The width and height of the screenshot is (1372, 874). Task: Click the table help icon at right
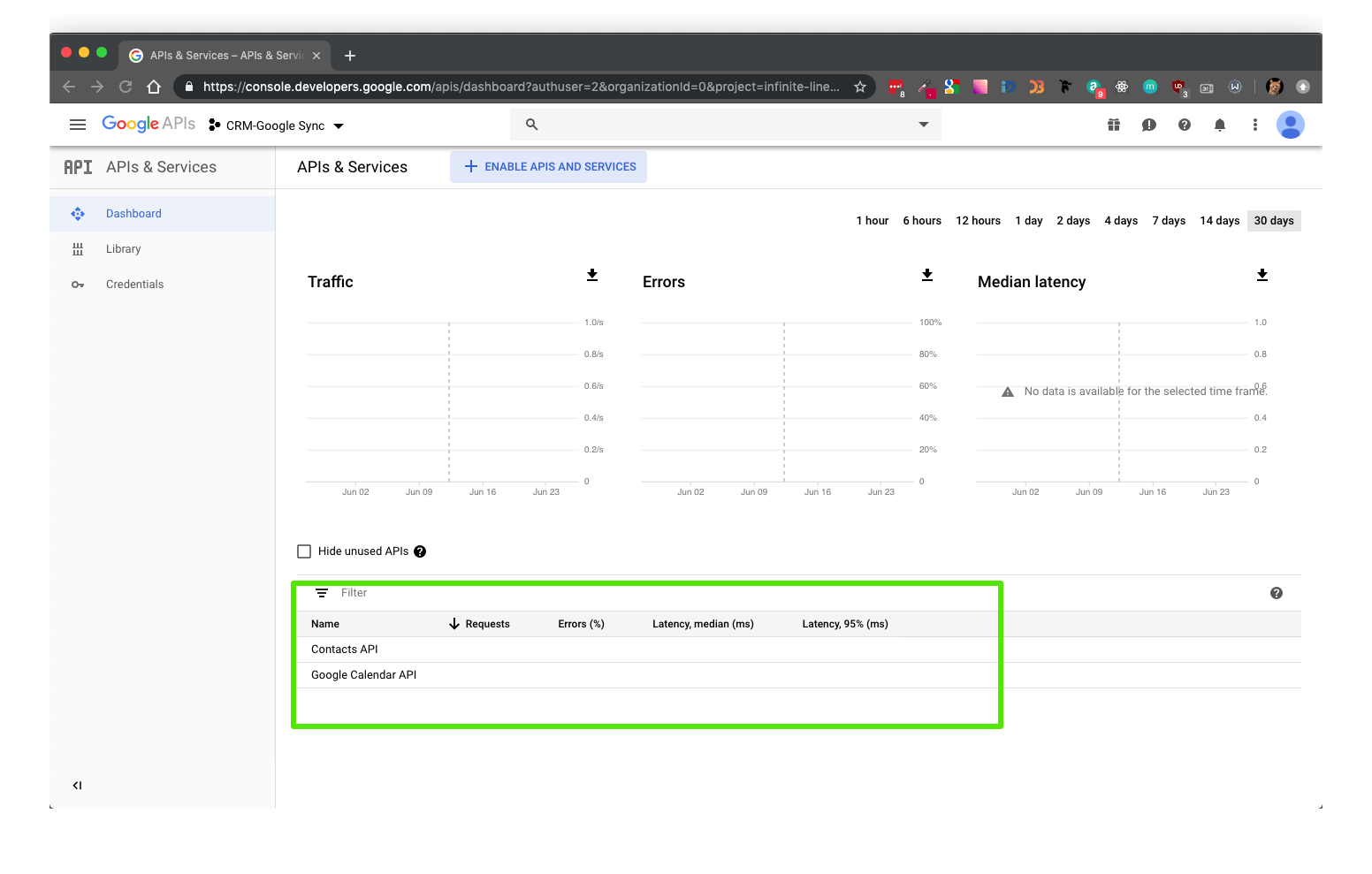[x=1277, y=593]
